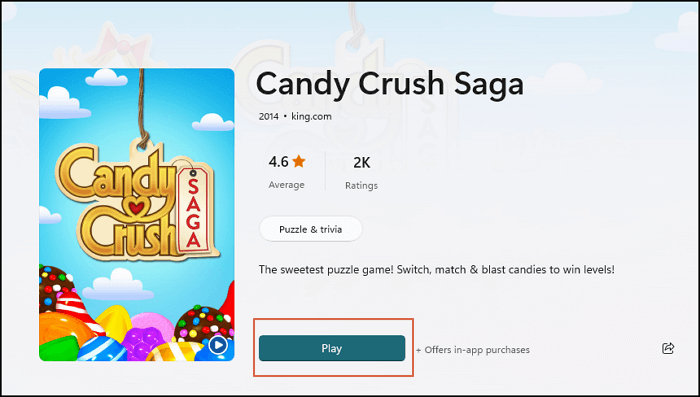The image size is (700, 397).
Task: Click the 4.6 average rating number
Action: [279, 162]
